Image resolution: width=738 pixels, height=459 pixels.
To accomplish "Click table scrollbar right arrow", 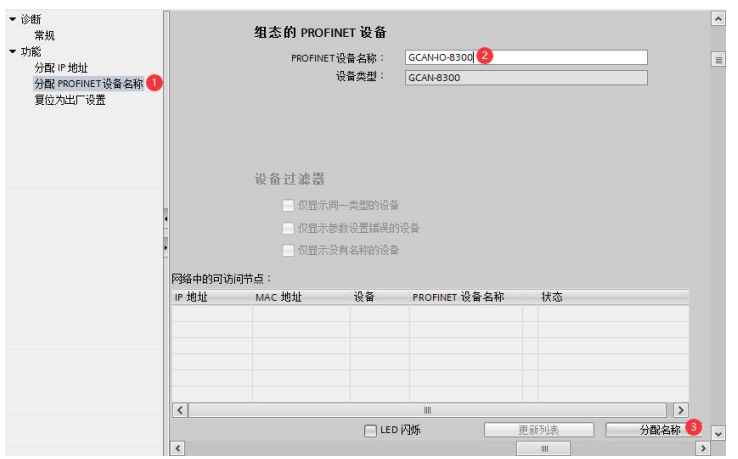I will [x=681, y=410].
